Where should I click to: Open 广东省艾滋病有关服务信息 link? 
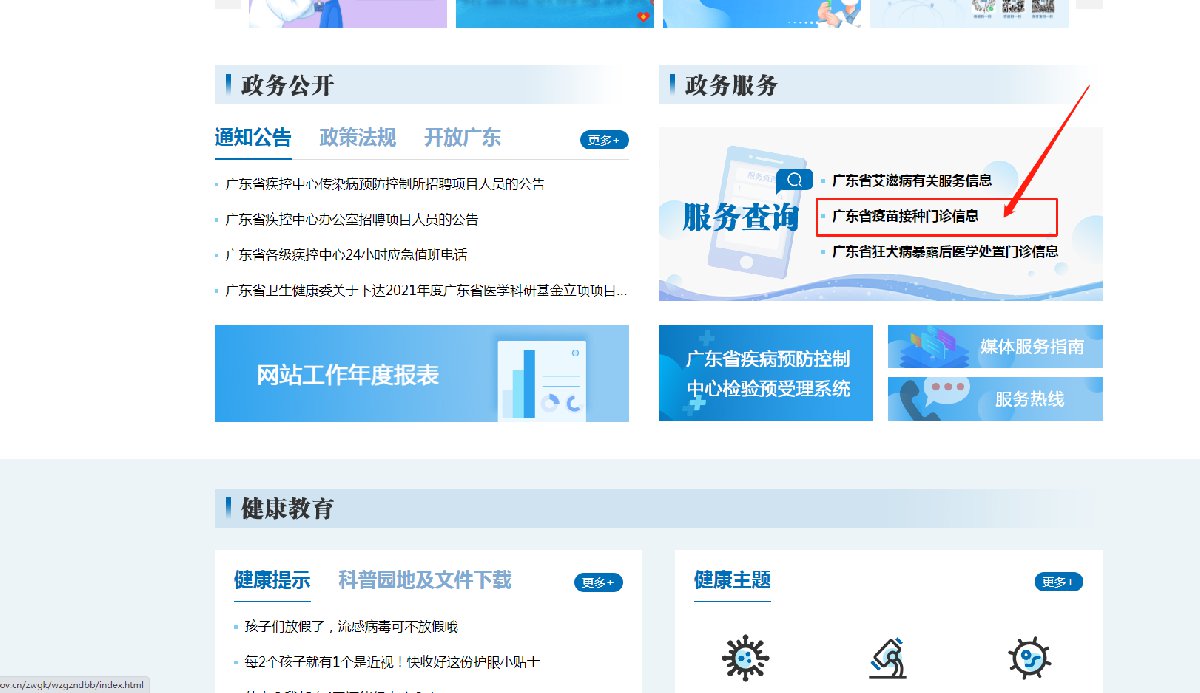(912, 181)
